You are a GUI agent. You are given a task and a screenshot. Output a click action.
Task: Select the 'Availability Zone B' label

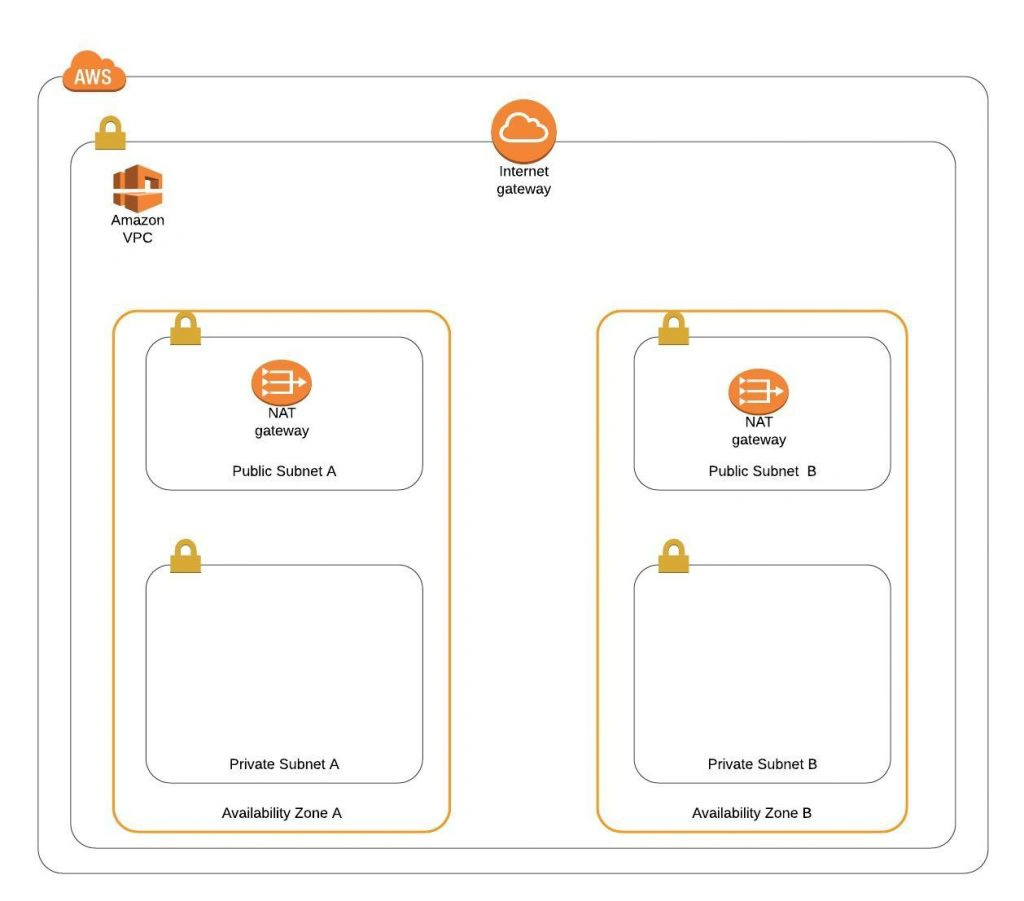(x=752, y=813)
